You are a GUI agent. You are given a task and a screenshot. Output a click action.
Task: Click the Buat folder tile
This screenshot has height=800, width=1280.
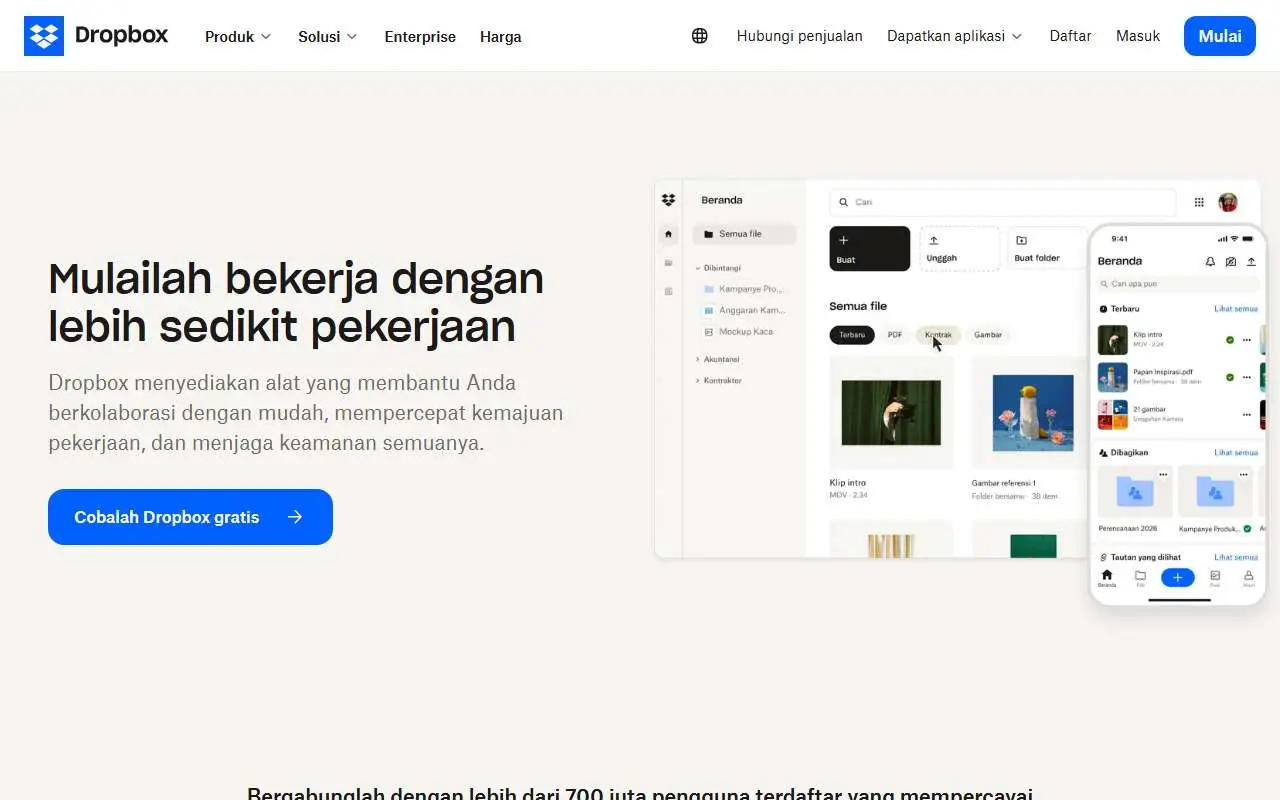(x=1047, y=249)
